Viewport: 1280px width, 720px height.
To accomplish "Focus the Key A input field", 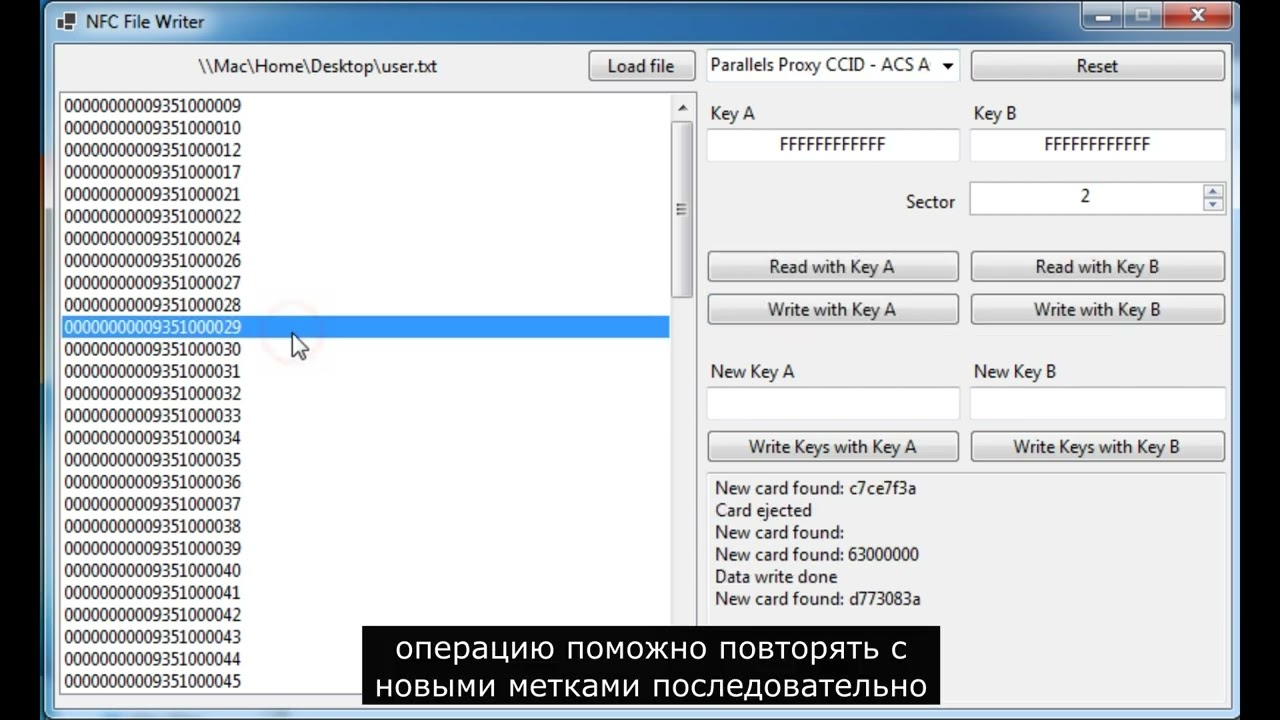I will click(x=832, y=144).
